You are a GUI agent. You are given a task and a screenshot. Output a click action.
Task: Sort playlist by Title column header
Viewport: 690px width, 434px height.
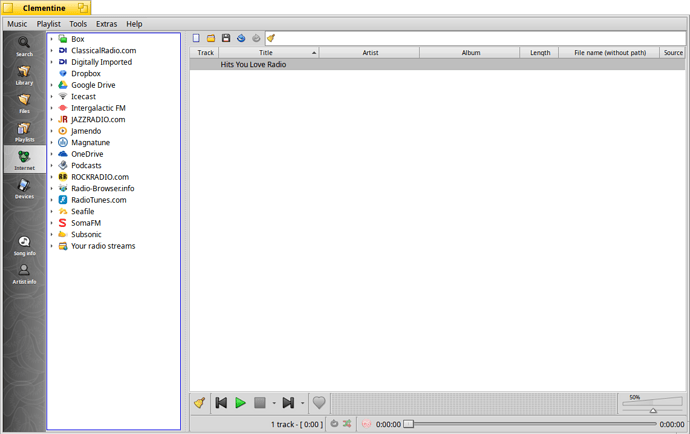pyautogui.click(x=268, y=52)
